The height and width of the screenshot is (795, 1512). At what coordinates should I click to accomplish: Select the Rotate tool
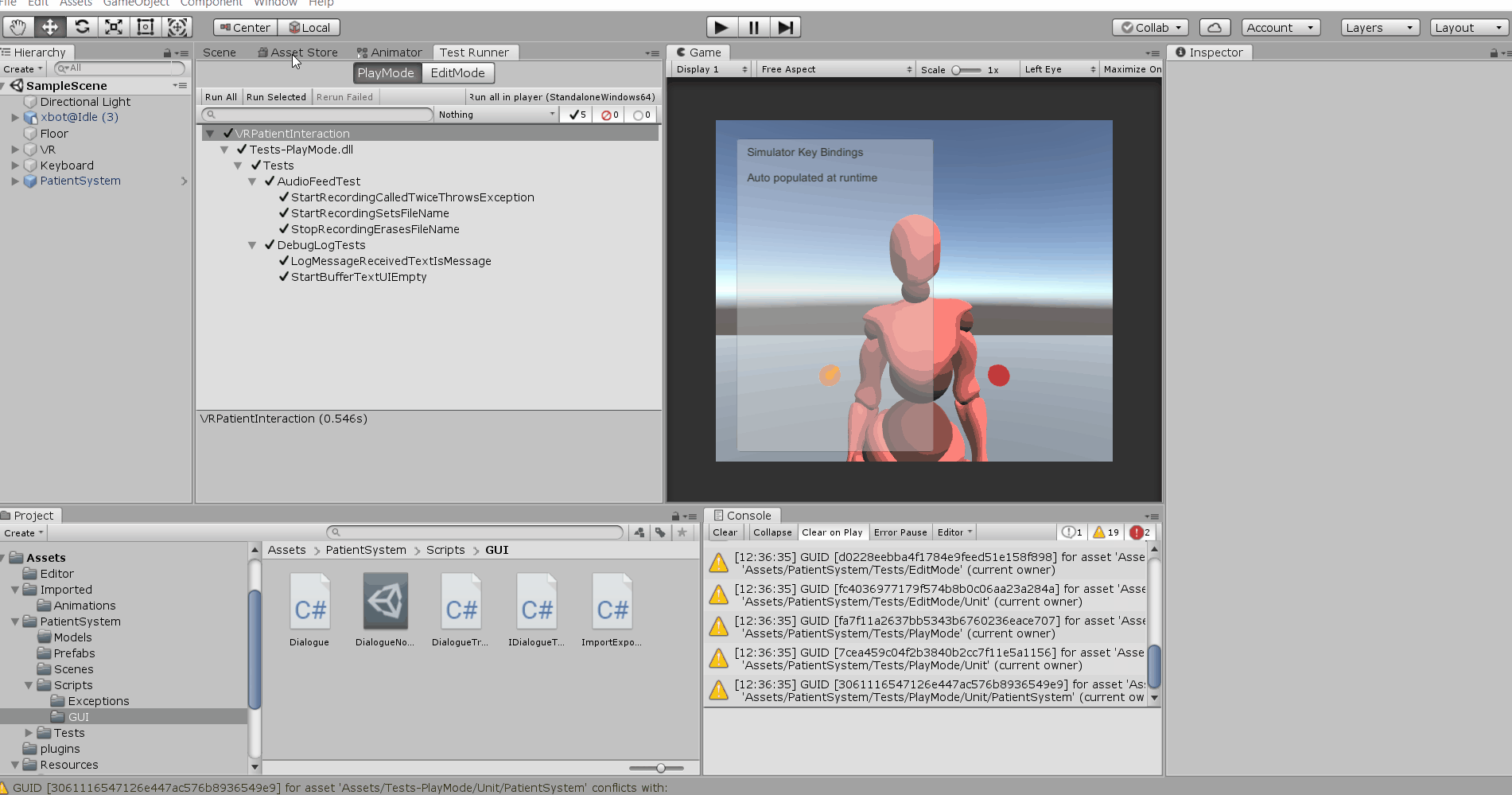tap(82, 27)
